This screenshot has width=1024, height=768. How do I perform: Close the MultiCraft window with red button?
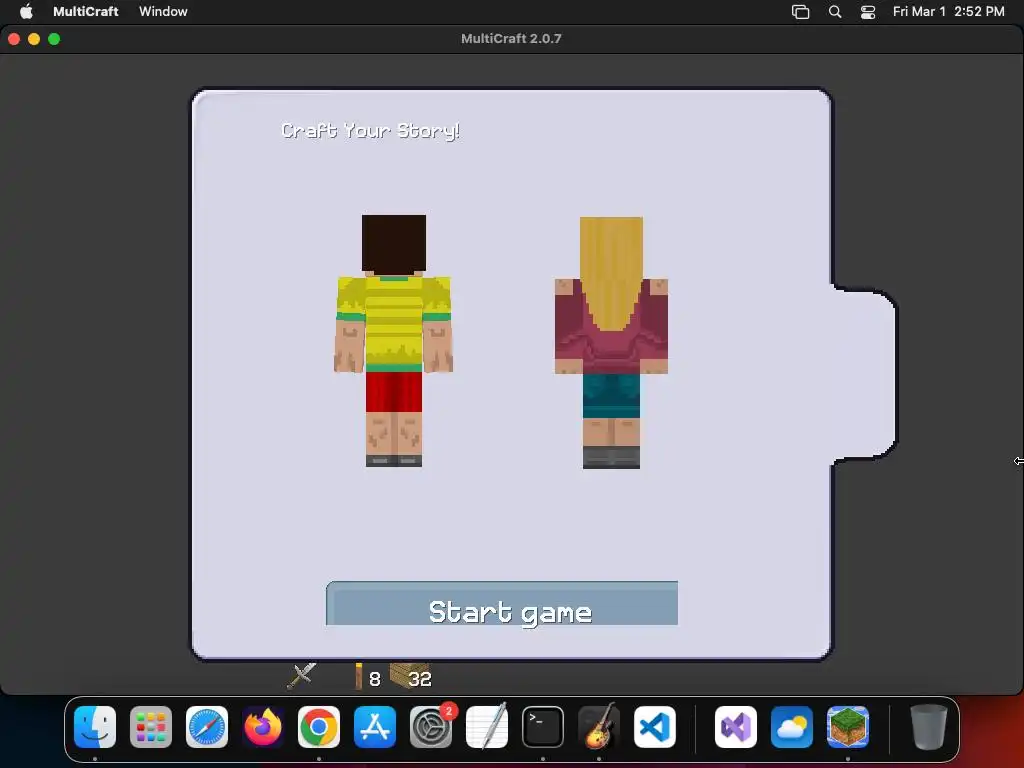tap(14, 39)
